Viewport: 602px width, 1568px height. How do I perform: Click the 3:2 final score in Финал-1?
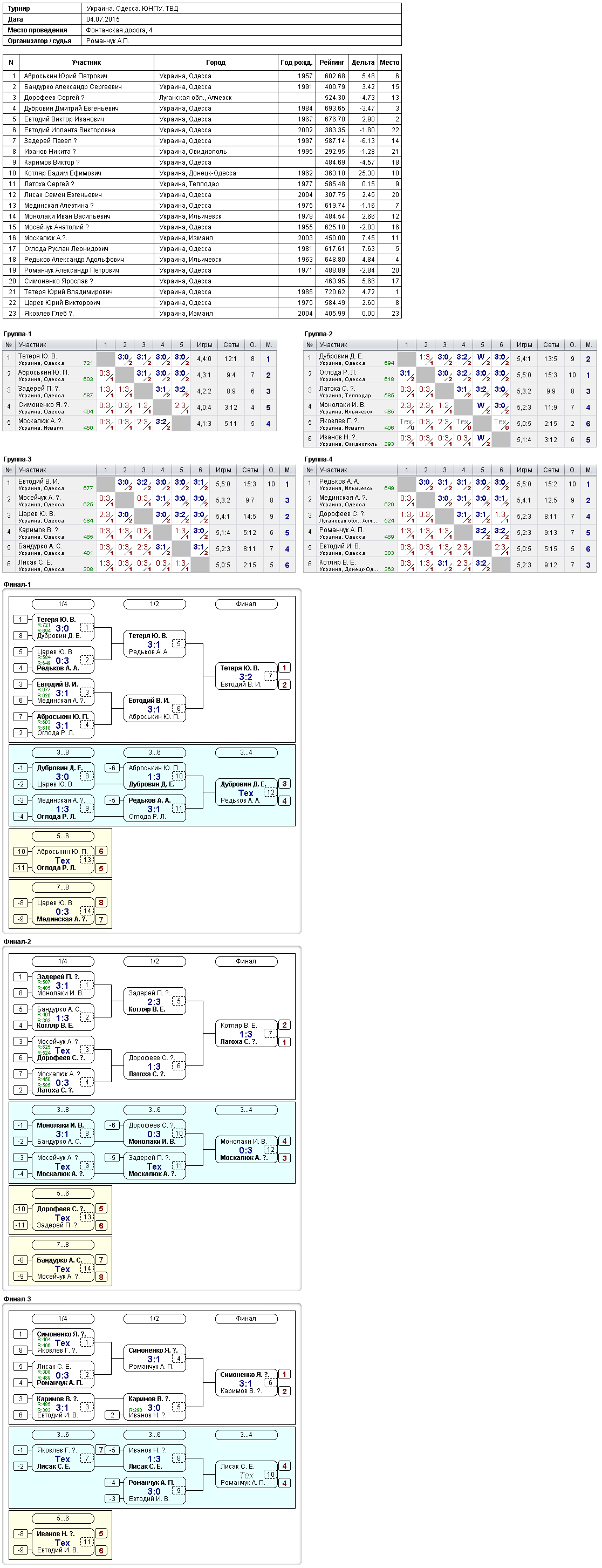(x=245, y=677)
